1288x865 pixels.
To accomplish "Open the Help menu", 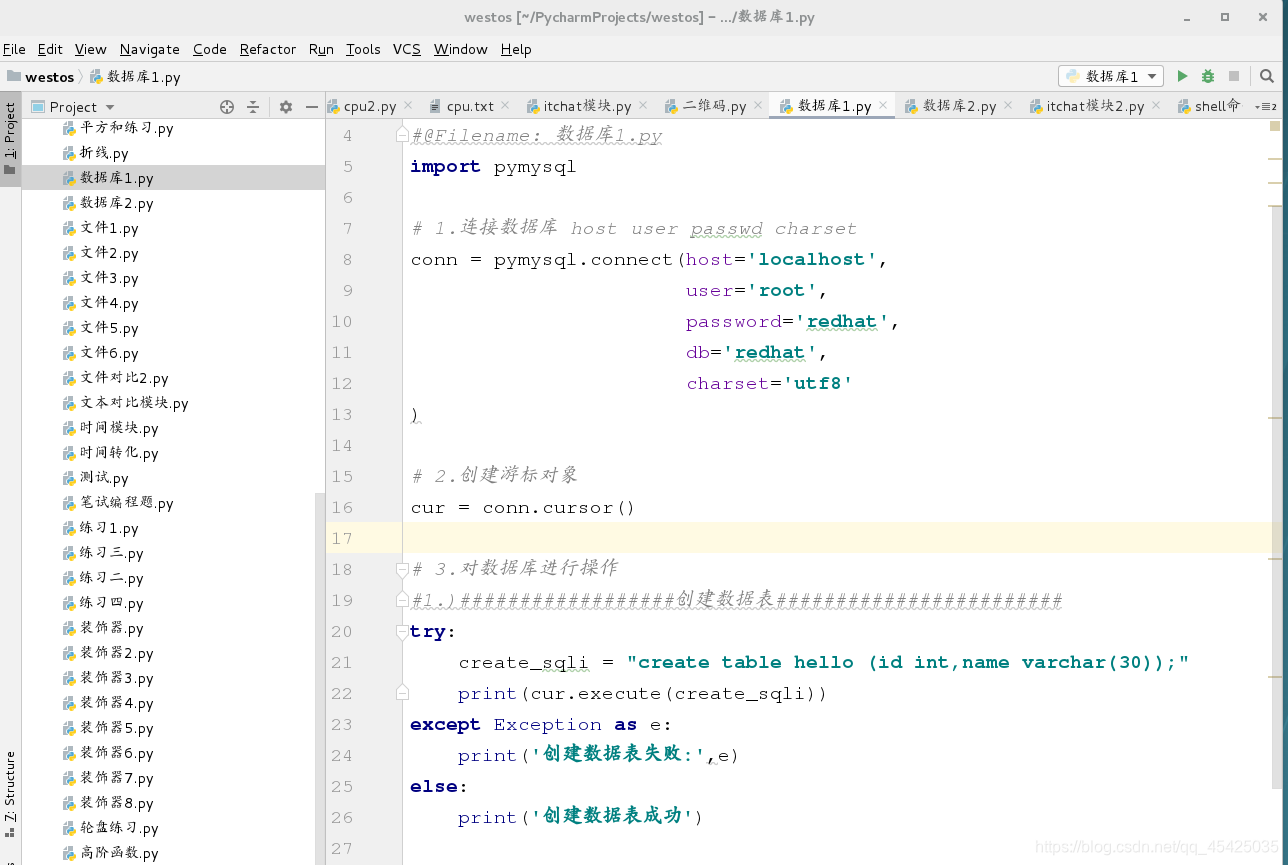I will click(516, 49).
